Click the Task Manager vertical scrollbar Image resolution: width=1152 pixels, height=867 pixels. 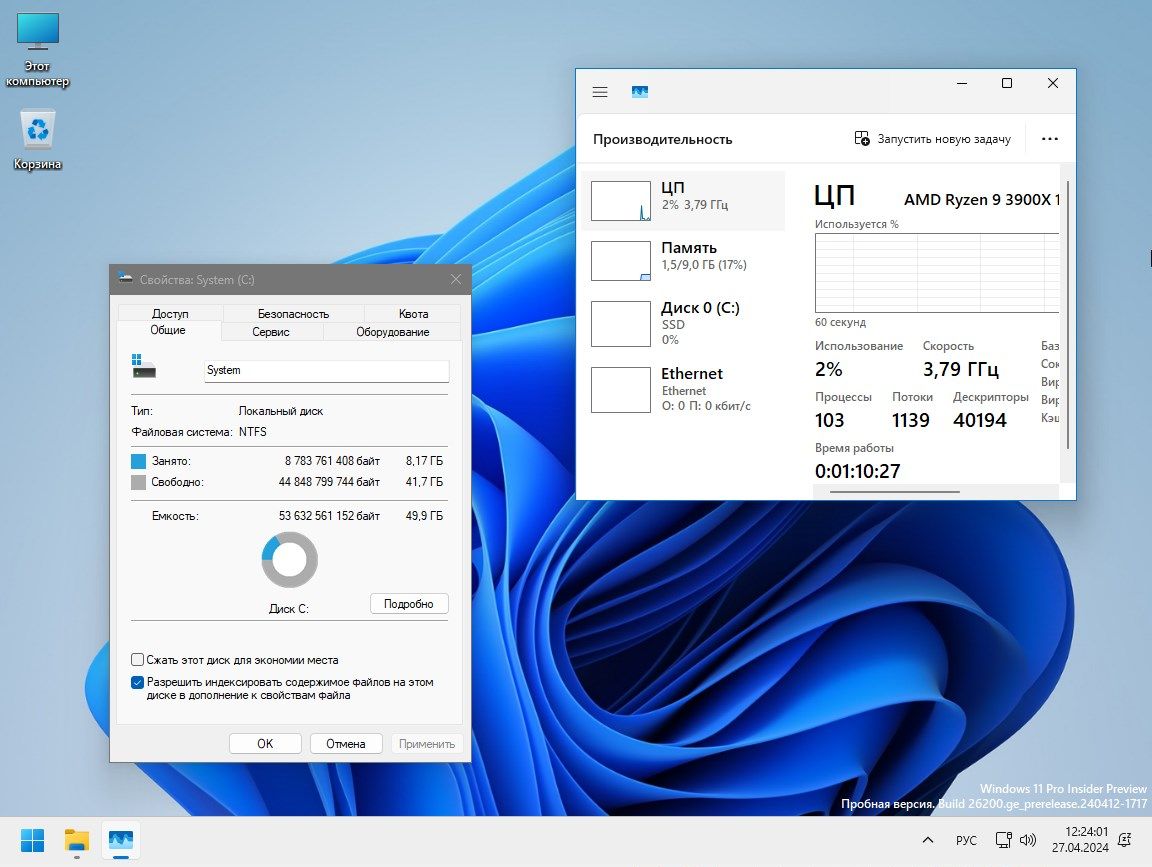1068,316
